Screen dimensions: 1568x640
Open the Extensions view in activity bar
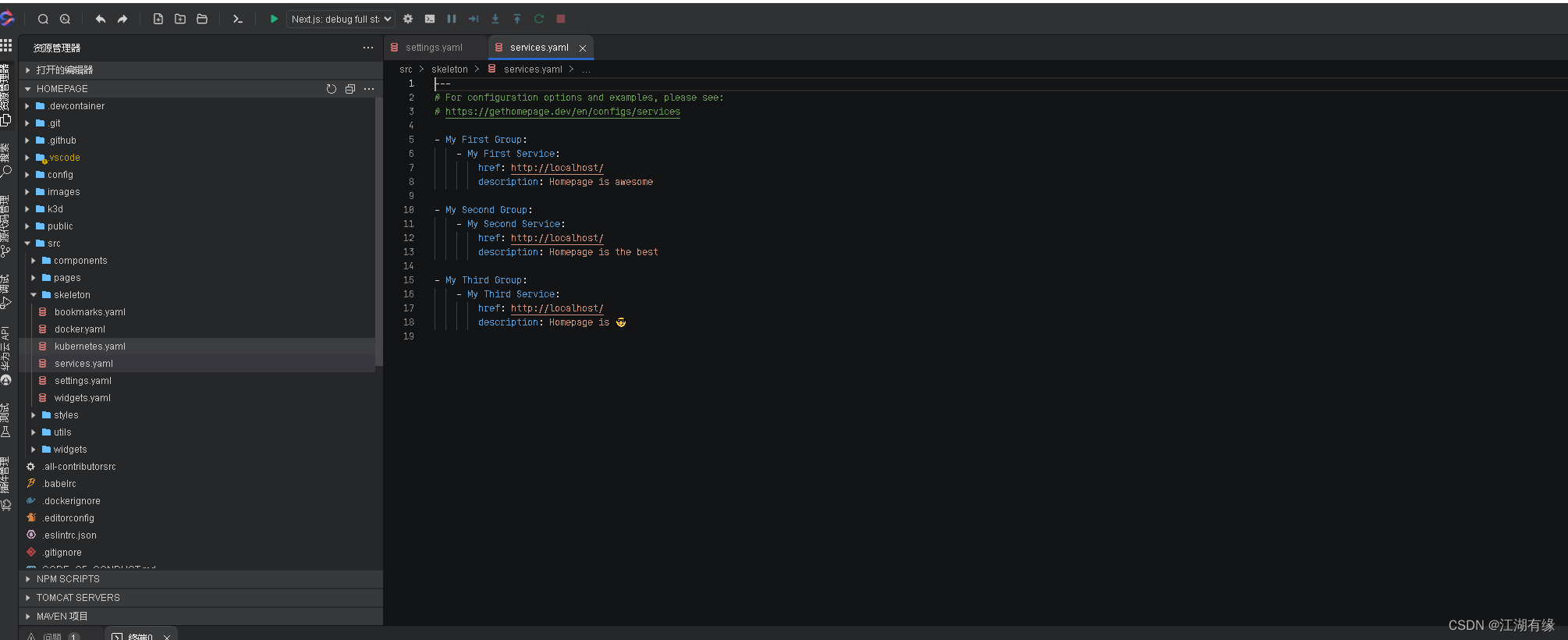5,484
